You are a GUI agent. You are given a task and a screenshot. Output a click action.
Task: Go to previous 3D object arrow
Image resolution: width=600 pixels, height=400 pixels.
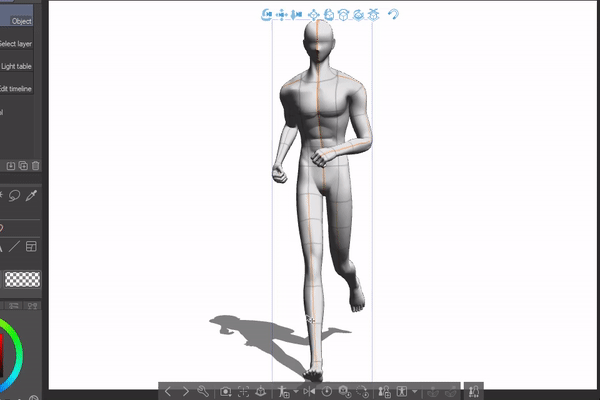tap(168, 391)
